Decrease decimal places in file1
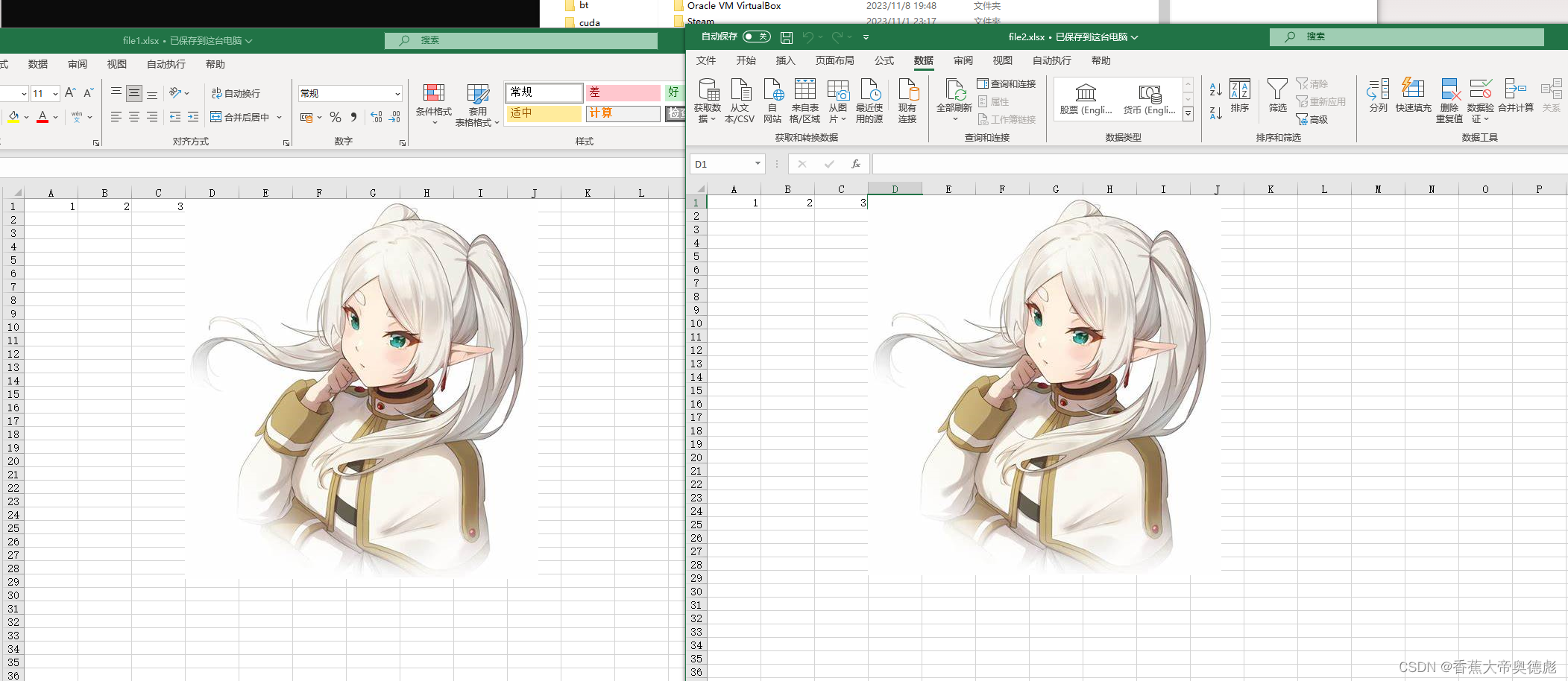Viewport: 1568px width, 681px height. tap(395, 117)
